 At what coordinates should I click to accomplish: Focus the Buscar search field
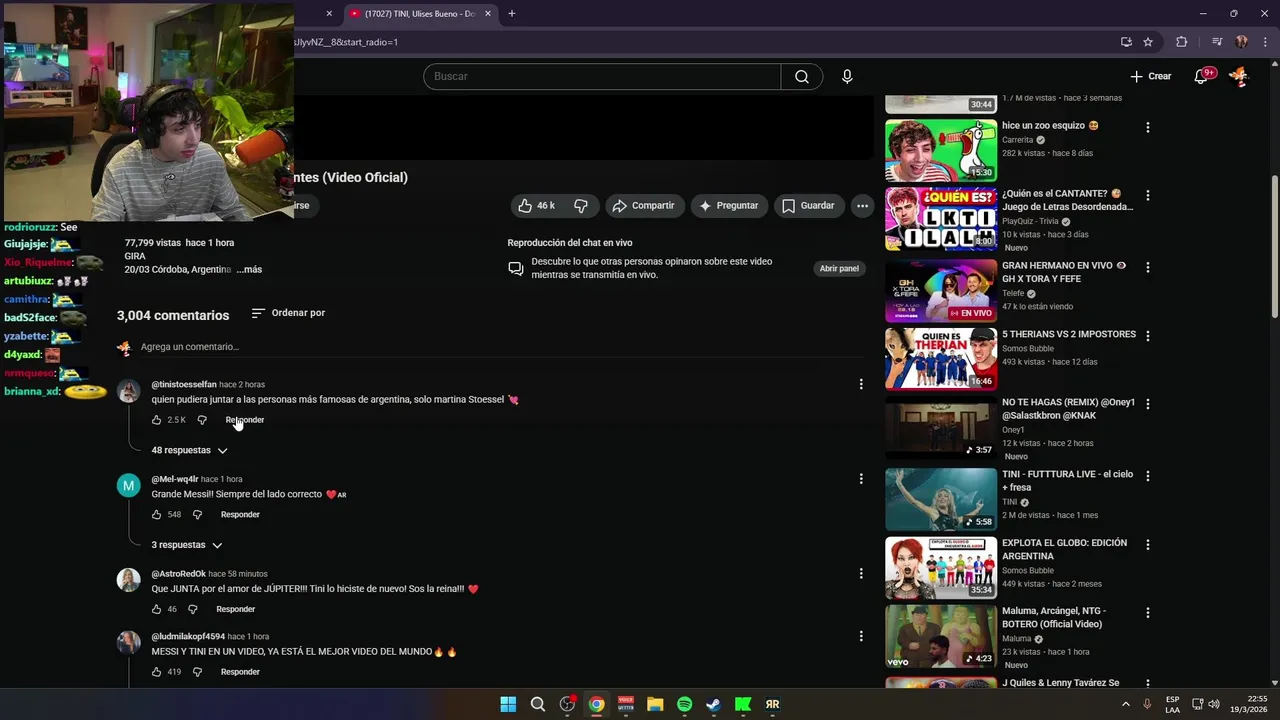point(602,77)
